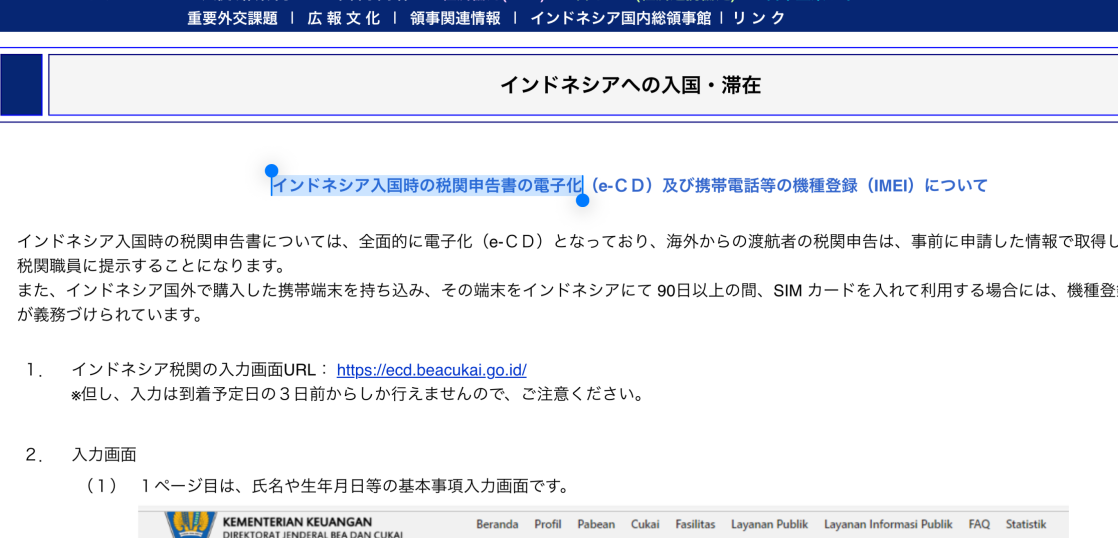Open Layanan Informasi Publik menu entry
This screenshot has width=1118, height=538.
click(x=888, y=524)
